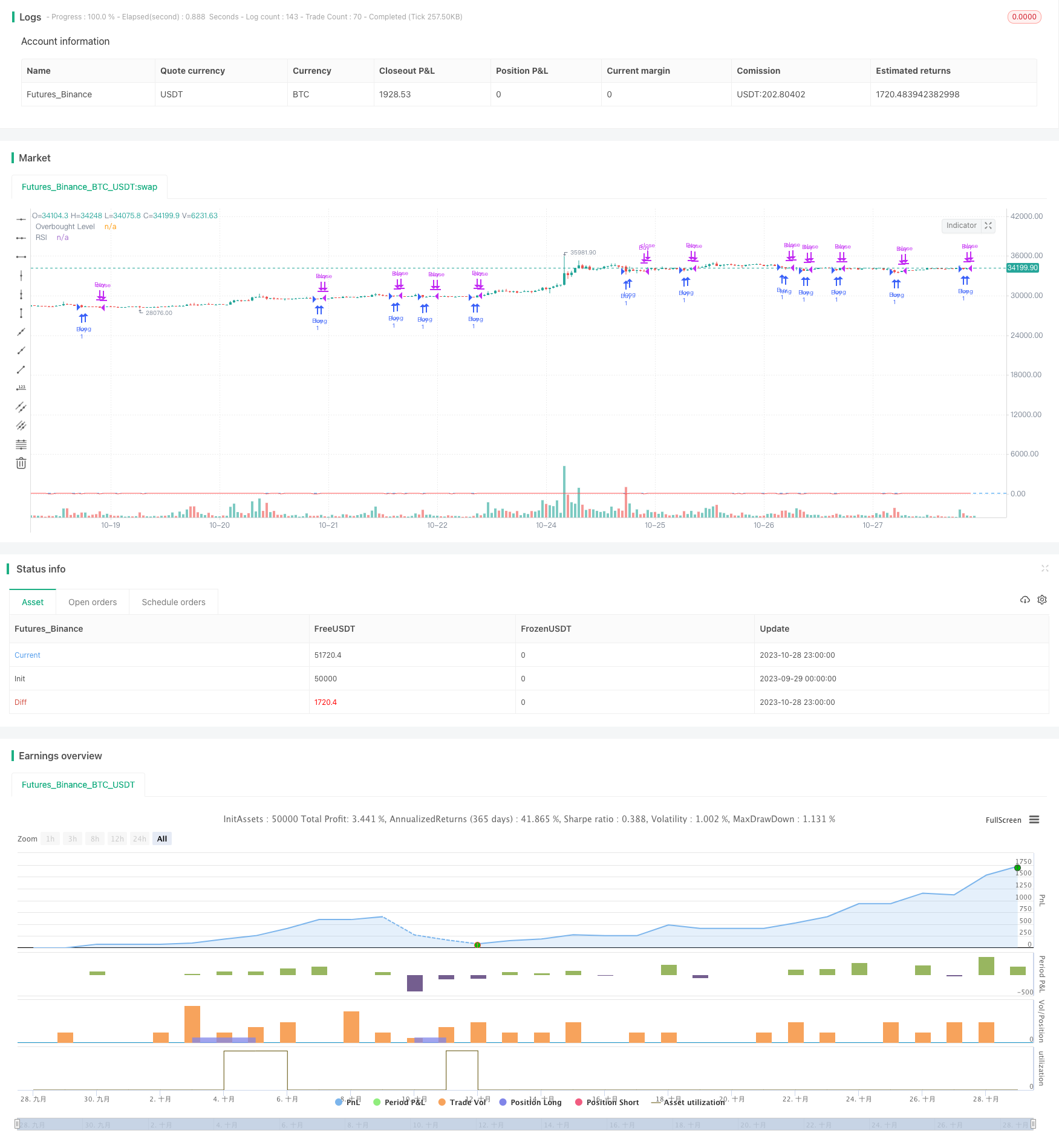Click the cloud download icon in Status info
The height and width of the screenshot is (1148, 1059).
pyautogui.click(x=1025, y=600)
